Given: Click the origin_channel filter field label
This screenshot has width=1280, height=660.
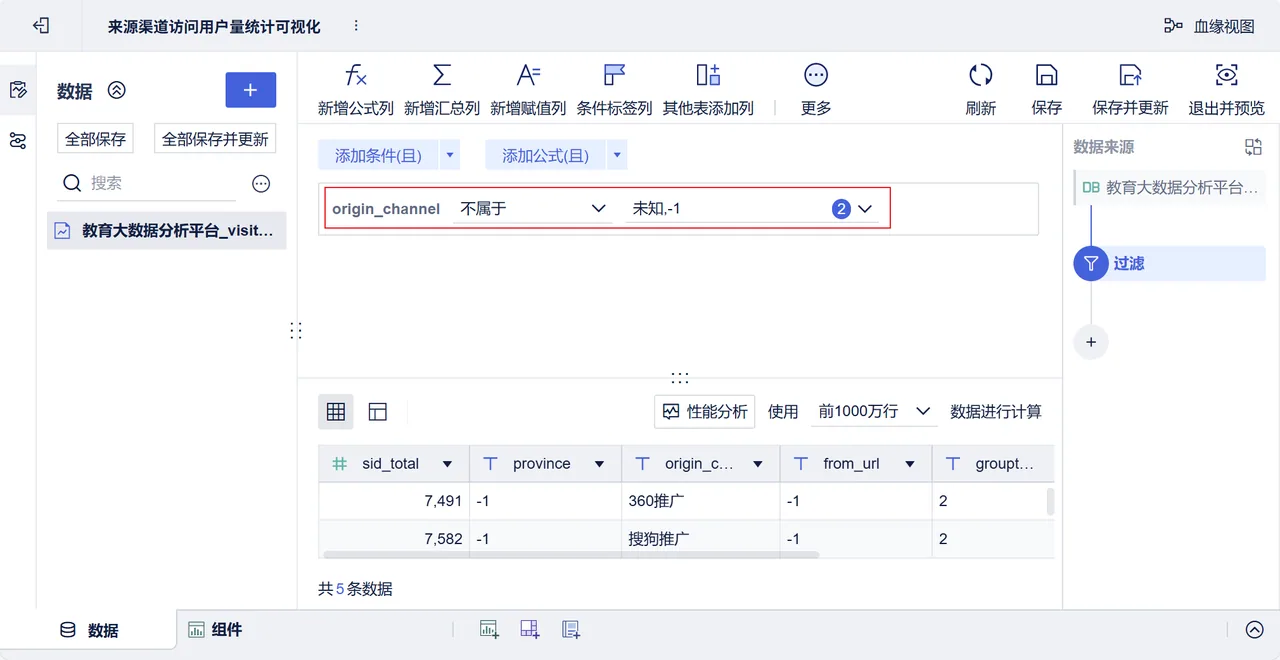Looking at the screenshot, I should [386, 209].
